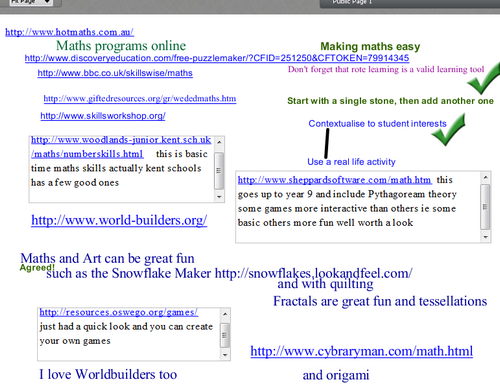
Task: Click the 'Start with a single stone' text
Action: [x=390, y=101]
